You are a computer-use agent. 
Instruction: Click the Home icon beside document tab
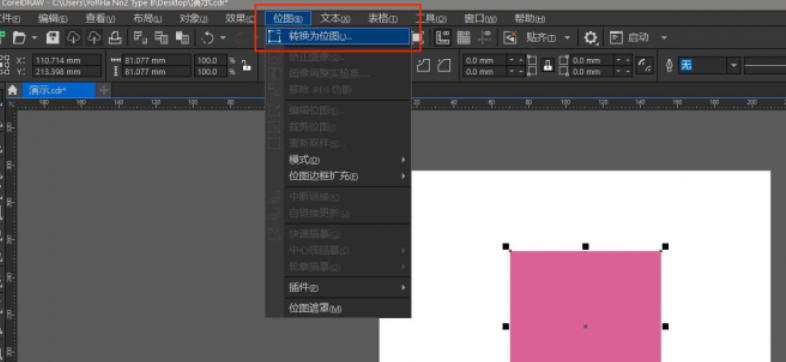(12, 90)
